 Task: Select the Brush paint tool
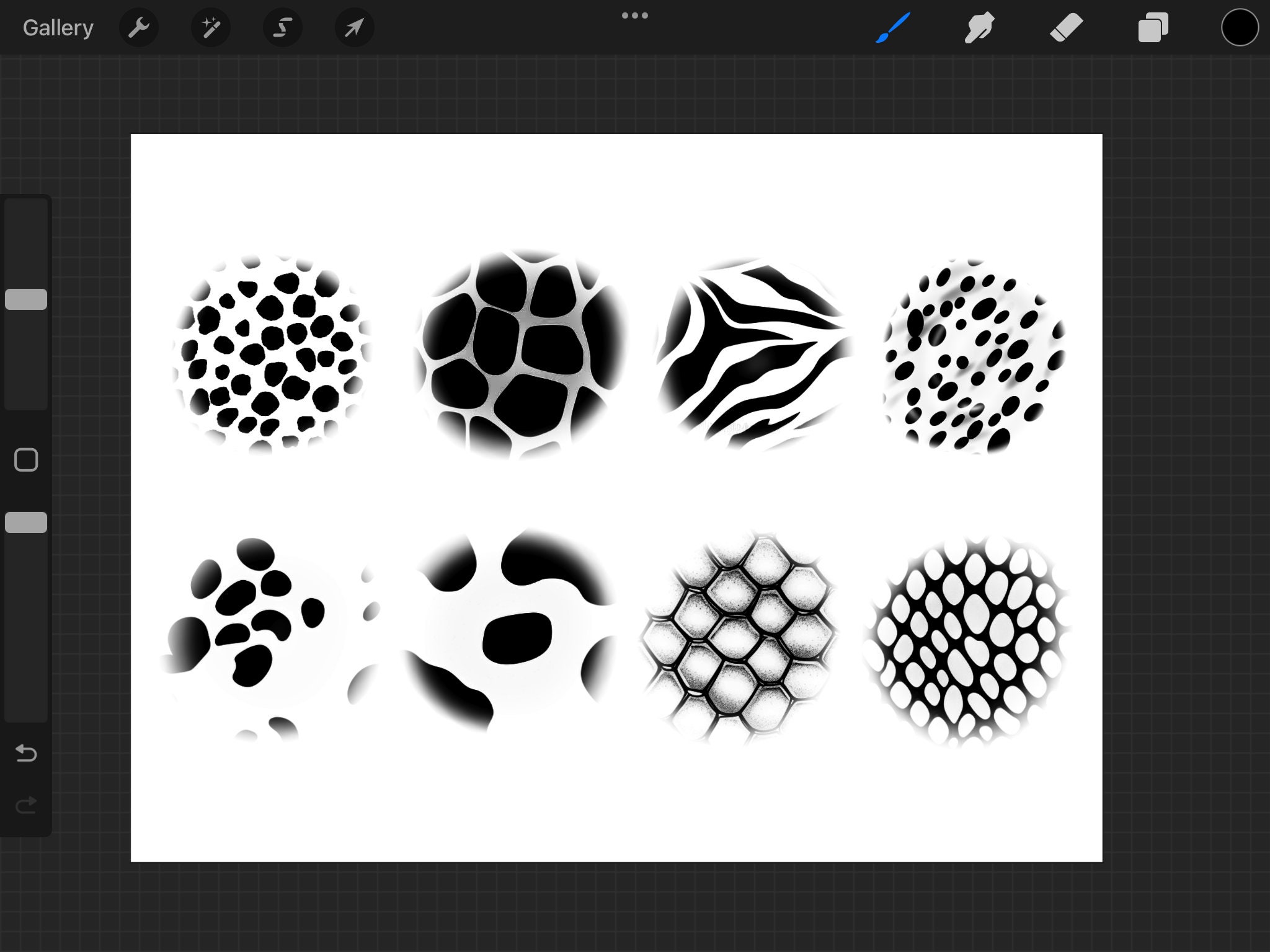click(893, 28)
